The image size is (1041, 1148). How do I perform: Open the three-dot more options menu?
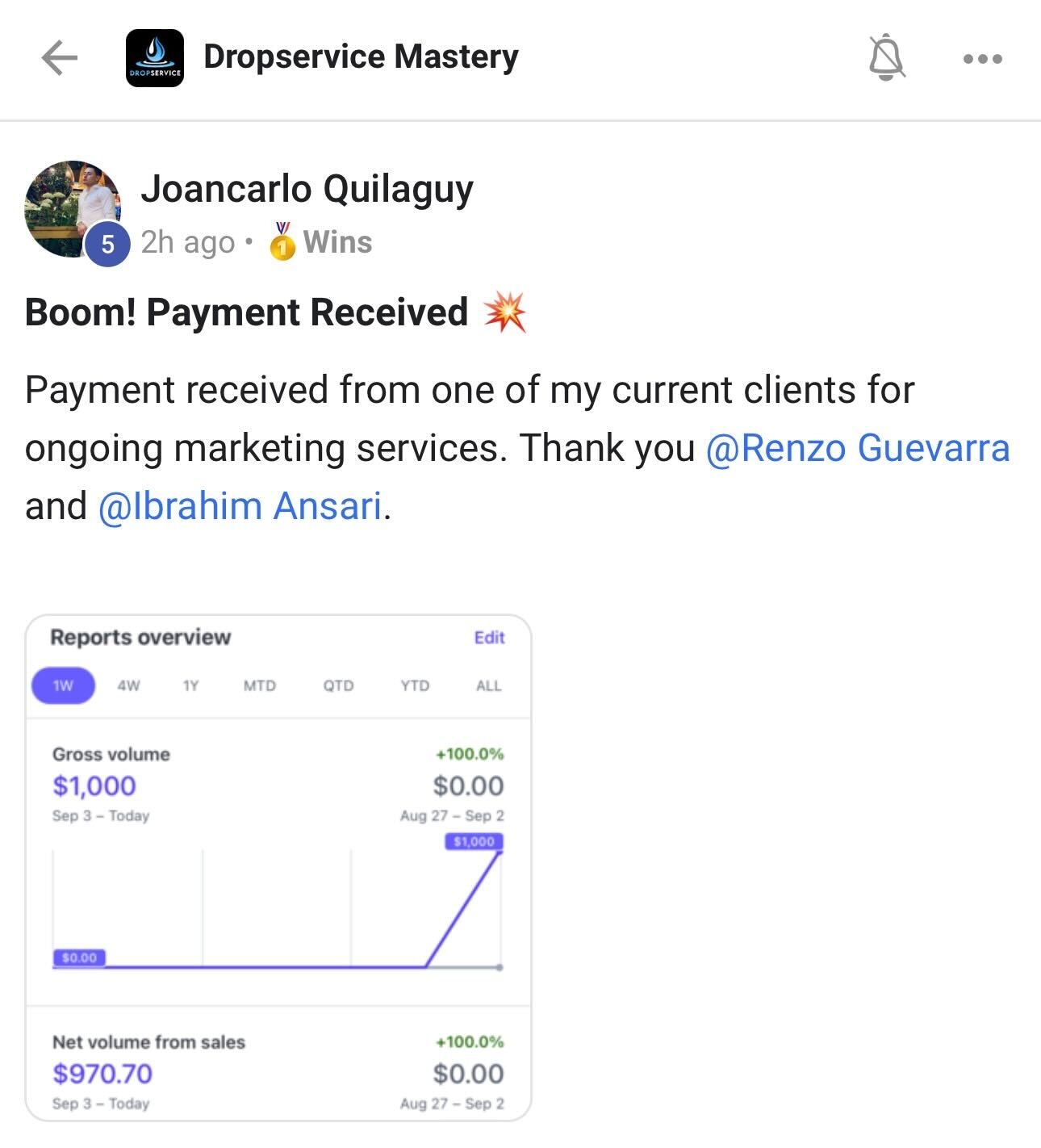coord(983,59)
